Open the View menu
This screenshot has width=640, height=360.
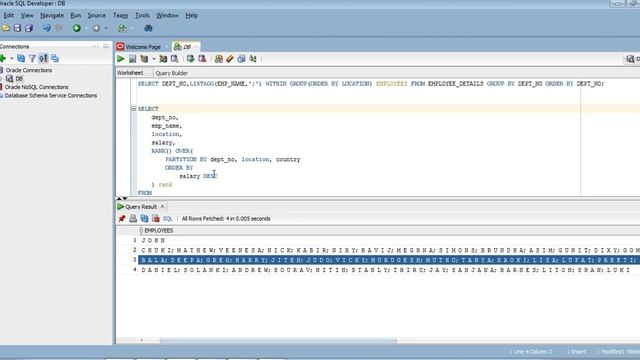click(x=27, y=16)
